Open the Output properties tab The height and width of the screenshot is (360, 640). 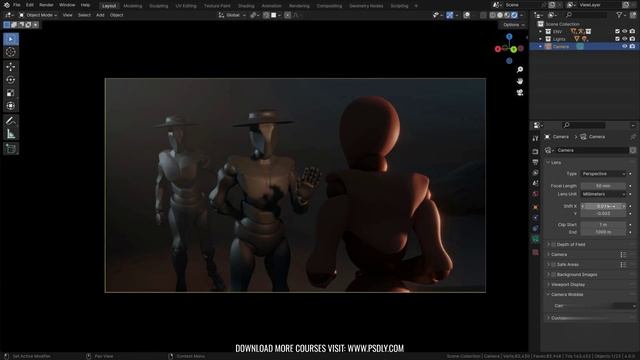[536, 162]
